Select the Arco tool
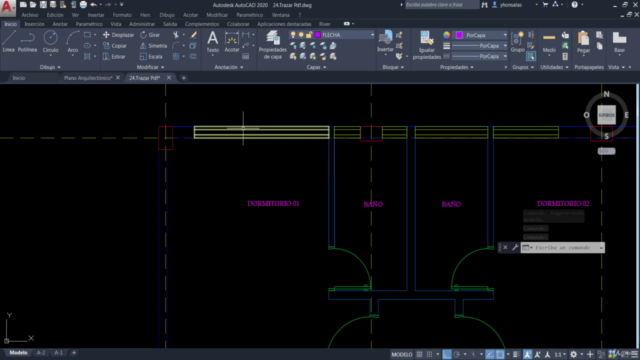This screenshot has width=640, height=360. (x=73, y=41)
